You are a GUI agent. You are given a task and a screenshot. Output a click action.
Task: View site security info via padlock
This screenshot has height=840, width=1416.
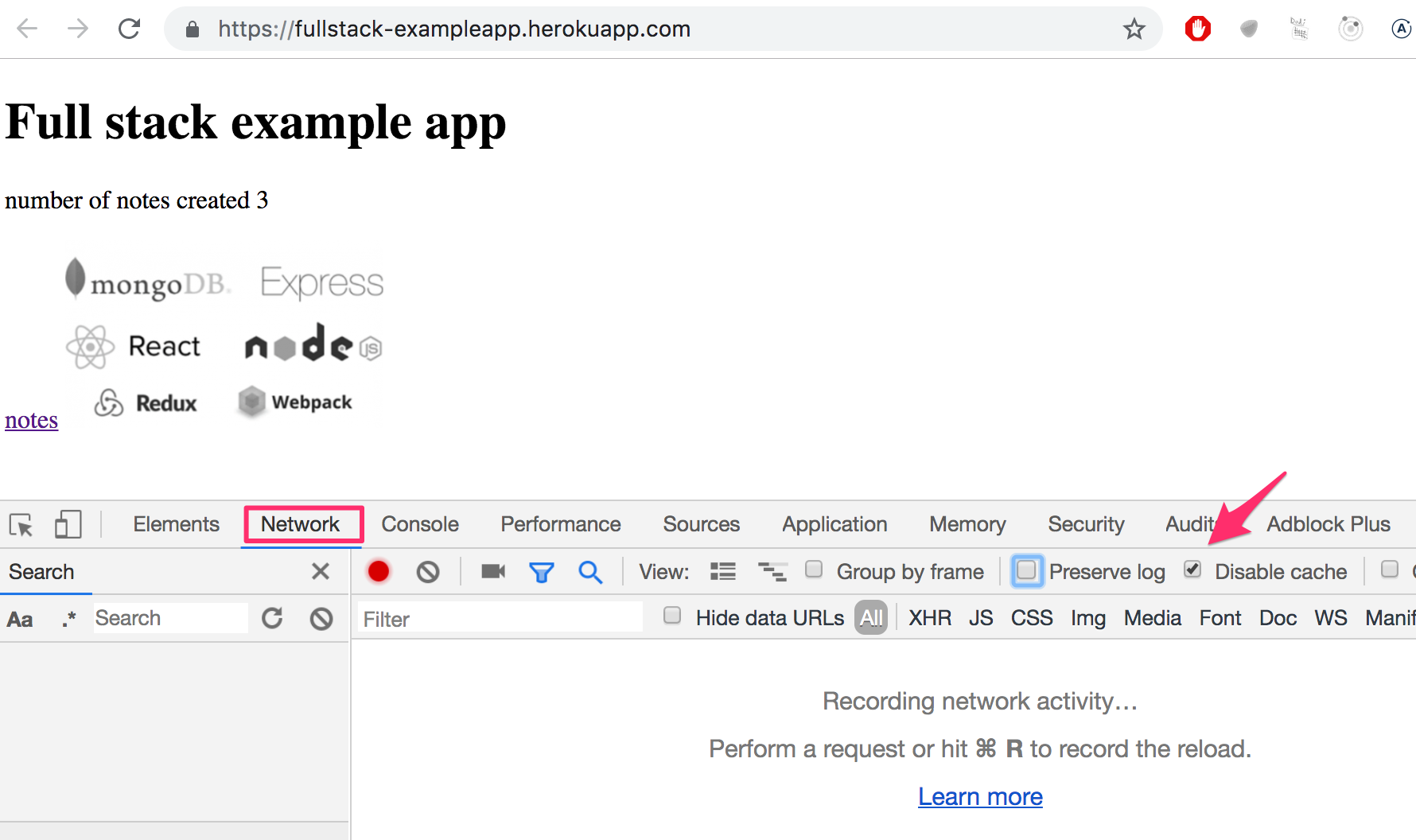(192, 29)
